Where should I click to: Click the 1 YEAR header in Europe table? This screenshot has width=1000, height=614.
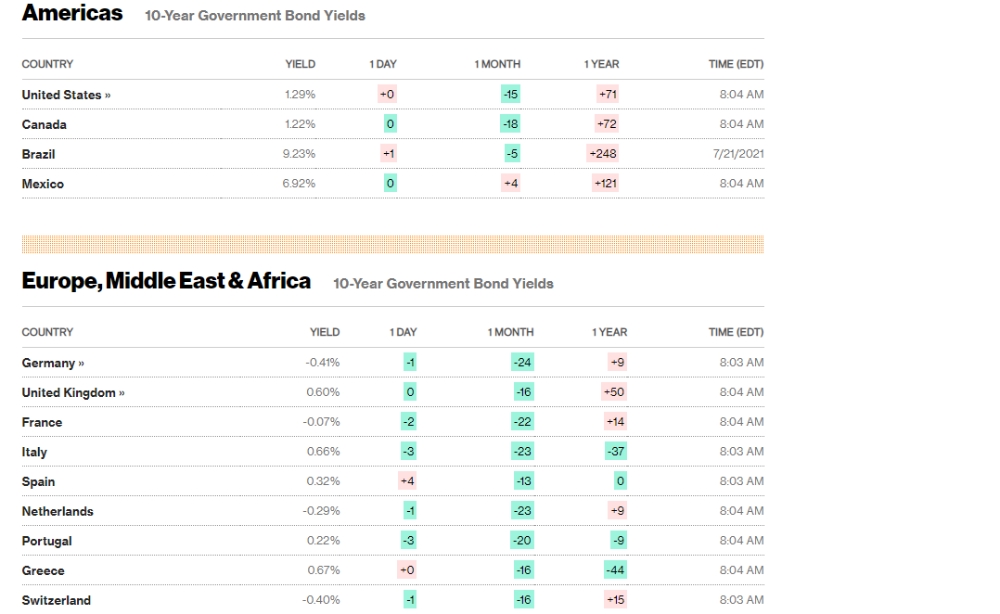(610, 332)
